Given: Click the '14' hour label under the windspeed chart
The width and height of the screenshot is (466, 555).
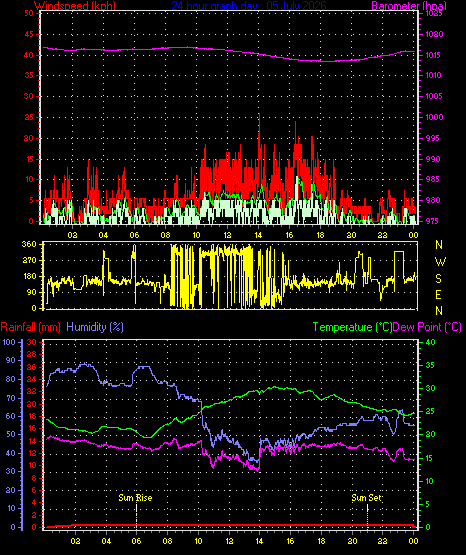Looking at the screenshot, I should [x=258, y=235].
